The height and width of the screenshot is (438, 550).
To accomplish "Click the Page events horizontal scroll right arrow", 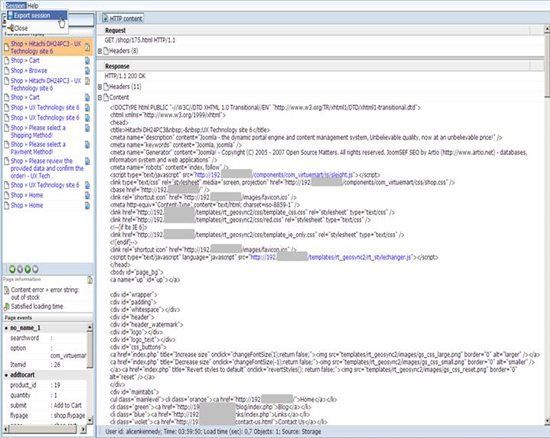I will 83,429.
